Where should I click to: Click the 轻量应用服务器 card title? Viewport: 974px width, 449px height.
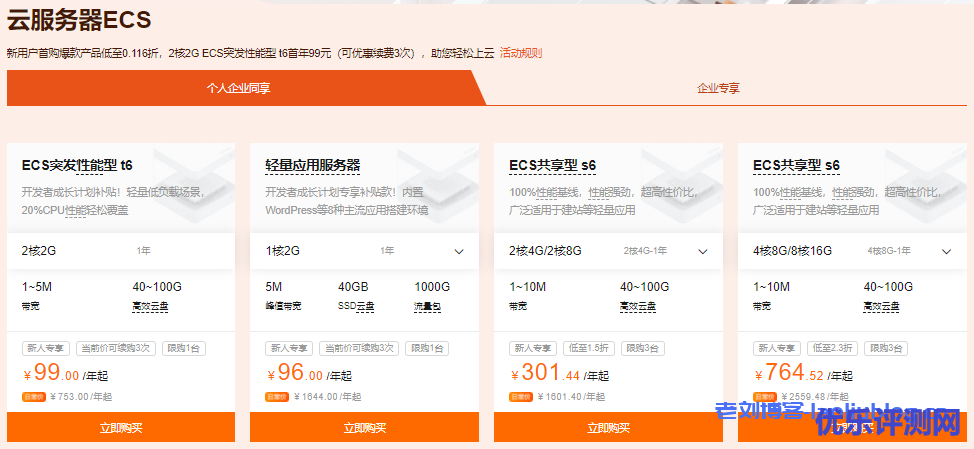point(312,165)
